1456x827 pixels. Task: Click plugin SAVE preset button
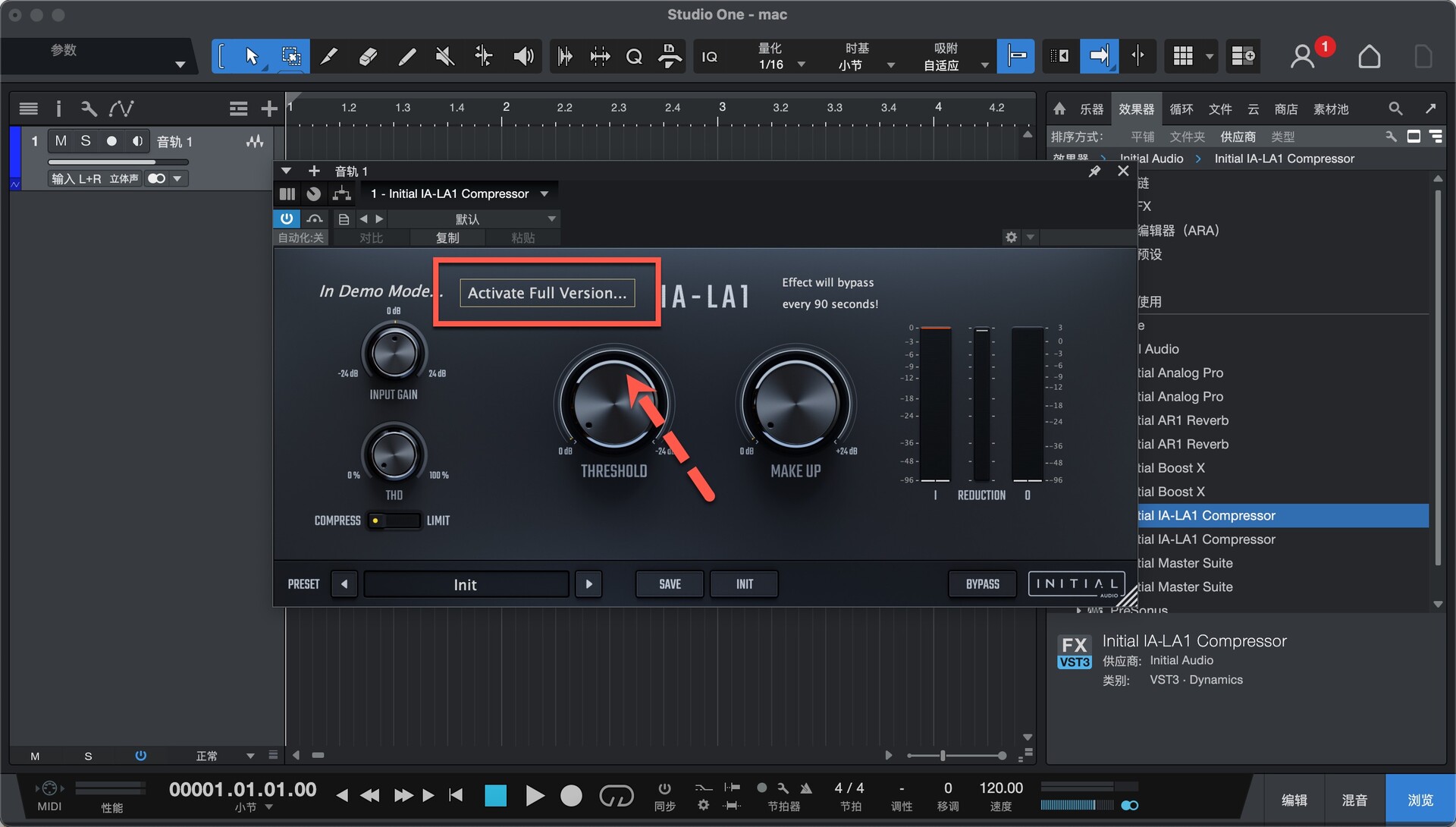click(670, 584)
